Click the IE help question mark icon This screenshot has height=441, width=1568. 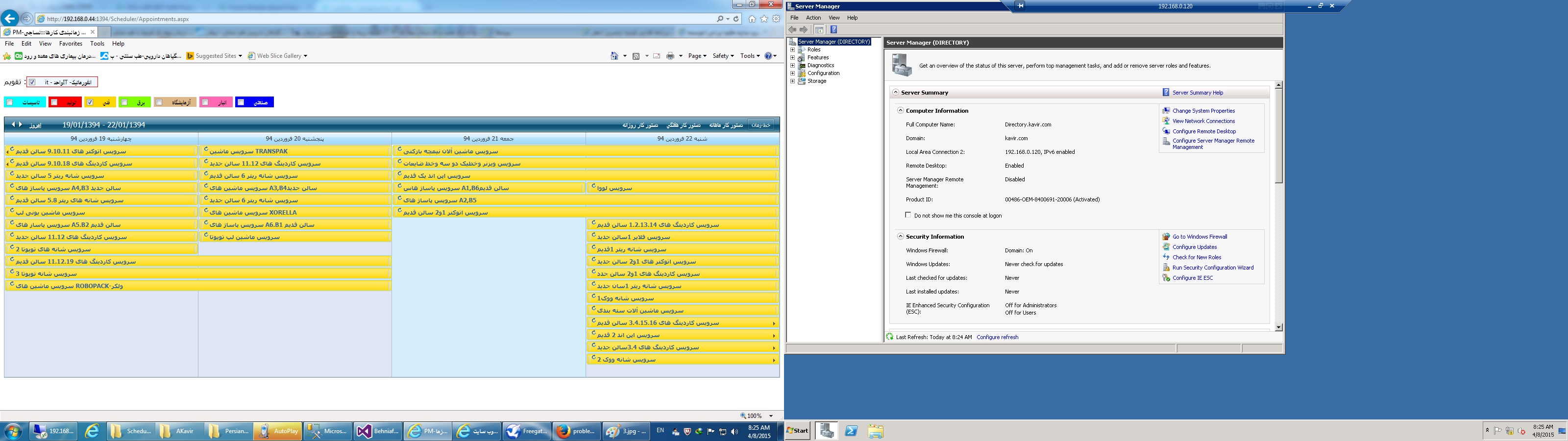coord(768,56)
